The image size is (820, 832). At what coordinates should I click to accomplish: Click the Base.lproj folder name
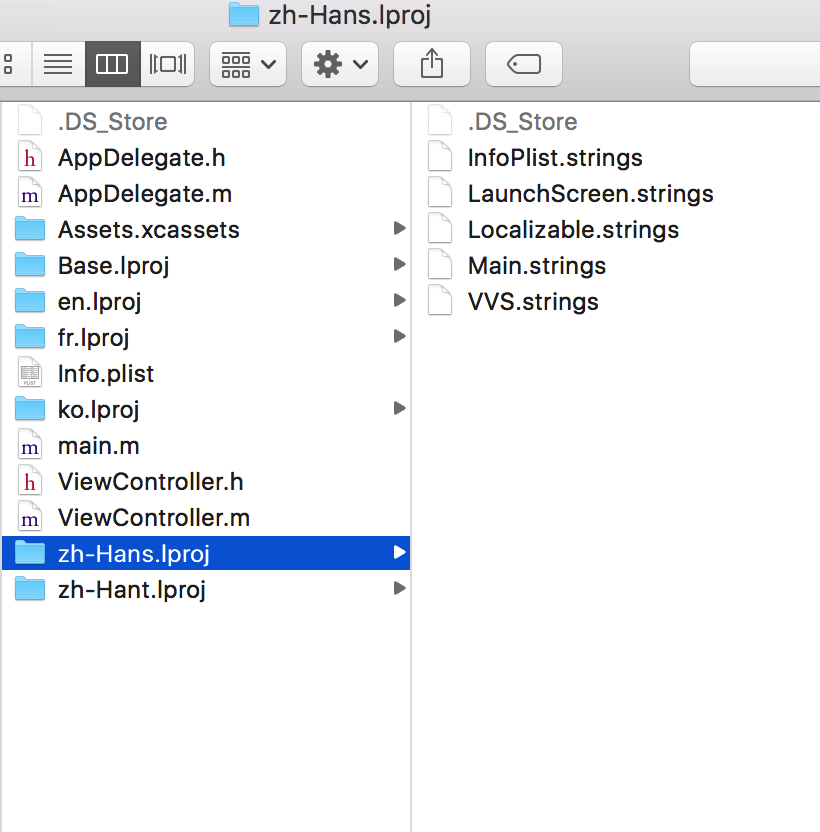(114, 266)
